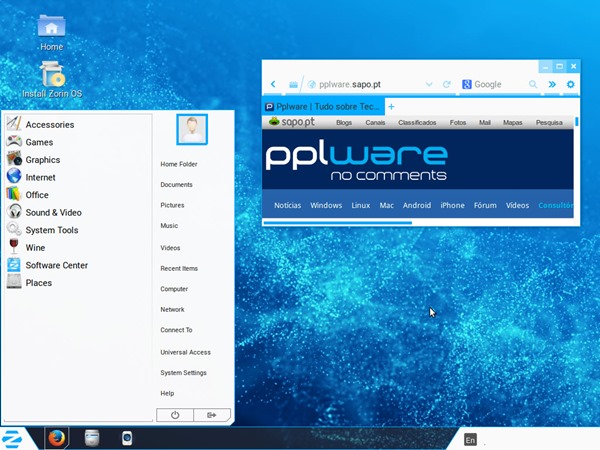Image resolution: width=600 pixels, height=450 pixels.
Task: Select the Pplware | Tudo sobre Tec tab
Action: coord(323,107)
